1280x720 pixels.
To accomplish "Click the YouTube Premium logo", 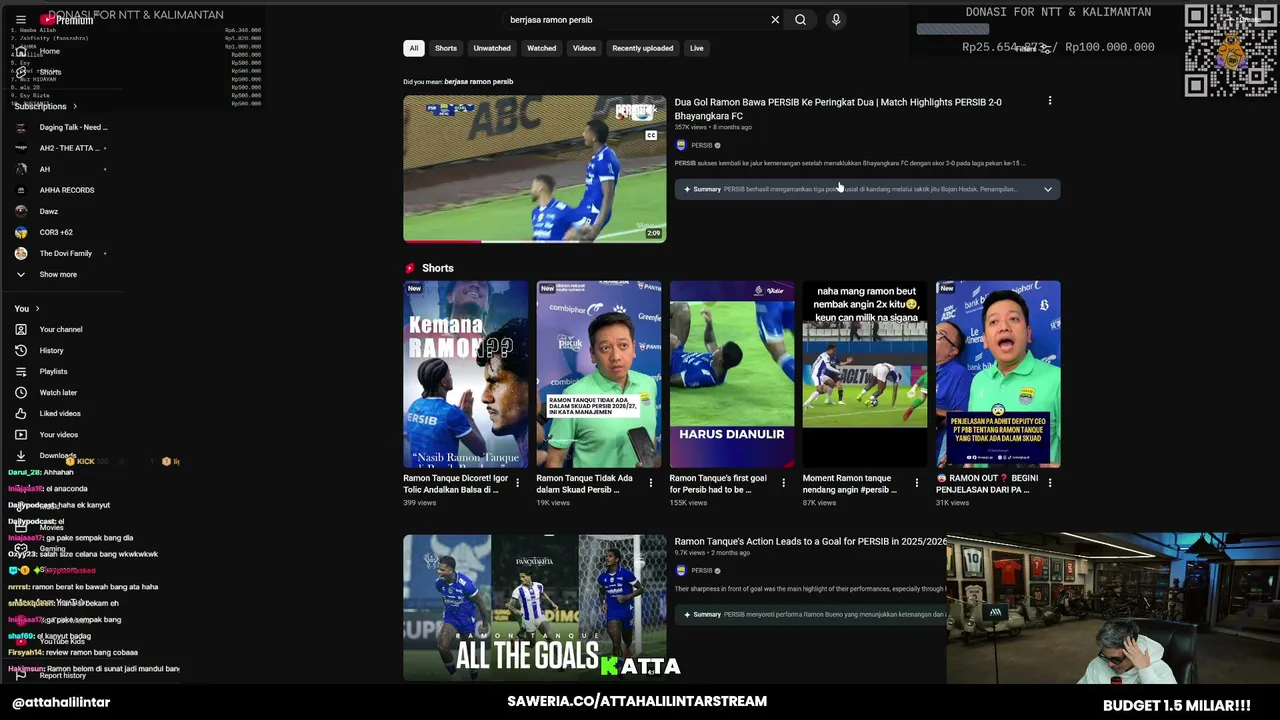I will click(x=67, y=20).
